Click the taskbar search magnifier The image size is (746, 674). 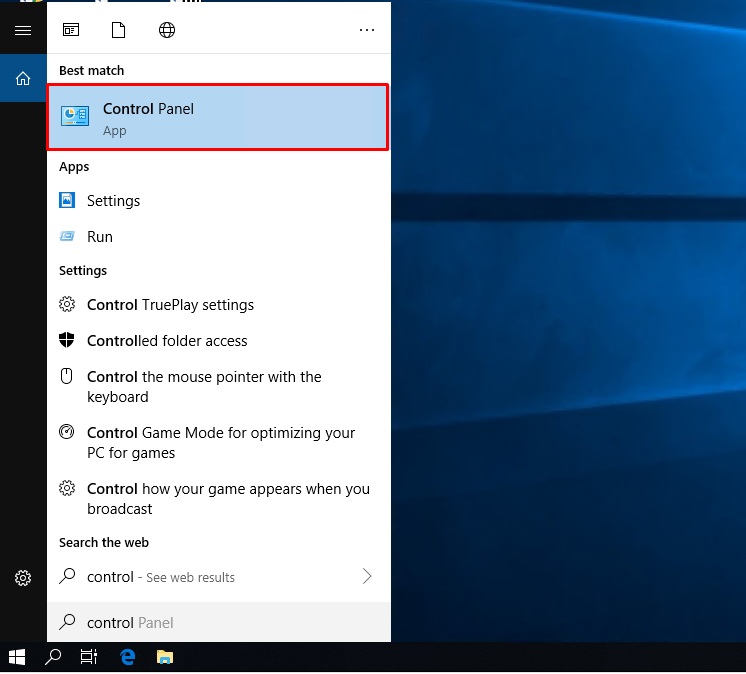point(53,657)
